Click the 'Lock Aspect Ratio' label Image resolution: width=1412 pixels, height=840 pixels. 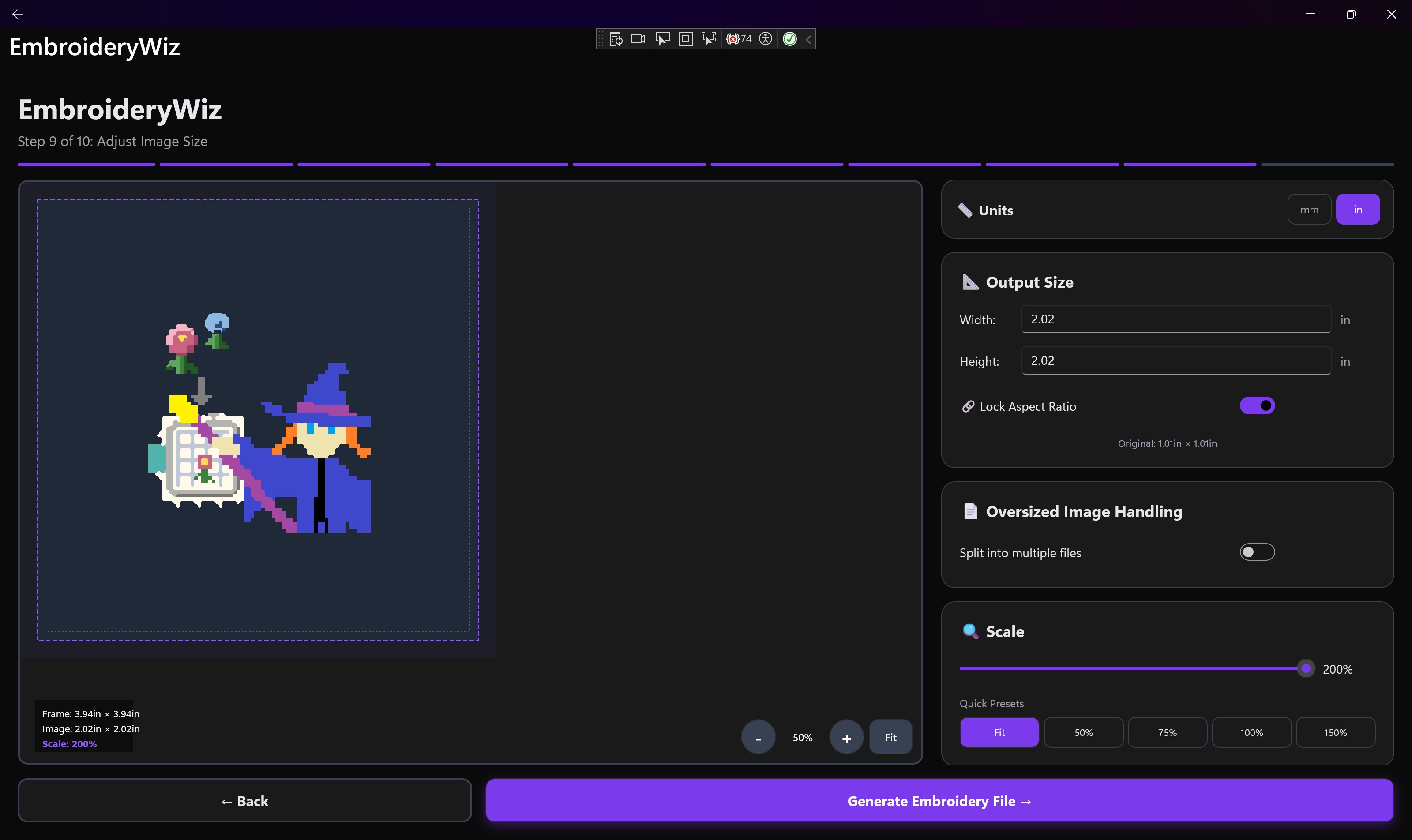[1028, 407]
